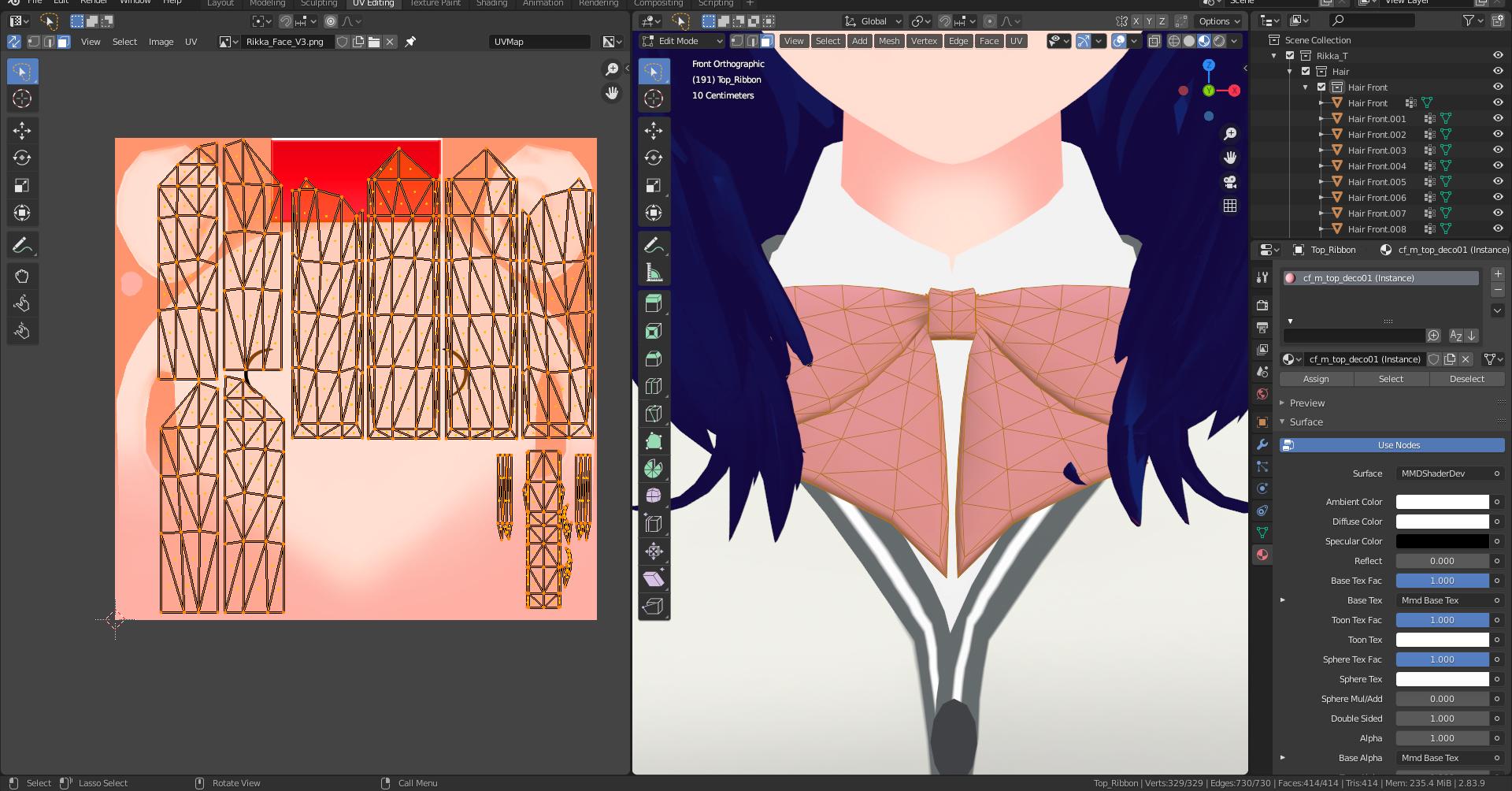Adjust the Base Tex Fac slider

tap(1442, 581)
